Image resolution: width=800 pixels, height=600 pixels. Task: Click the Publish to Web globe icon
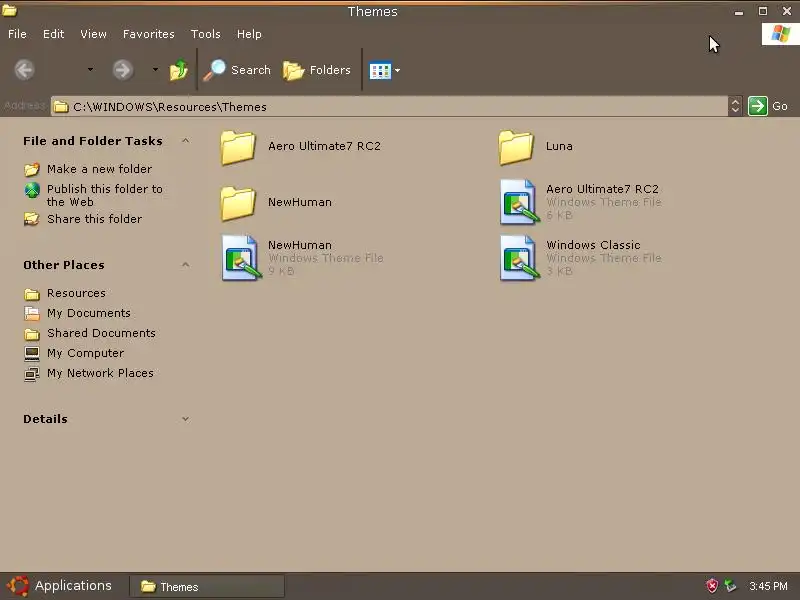click(32, 190)
